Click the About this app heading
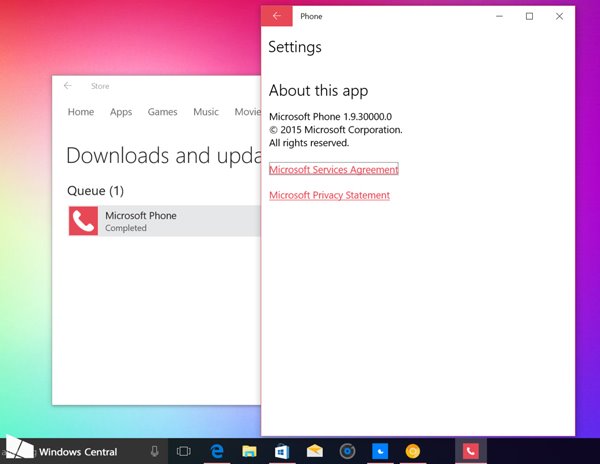This screenshot has width=600, height=464. 318,91
